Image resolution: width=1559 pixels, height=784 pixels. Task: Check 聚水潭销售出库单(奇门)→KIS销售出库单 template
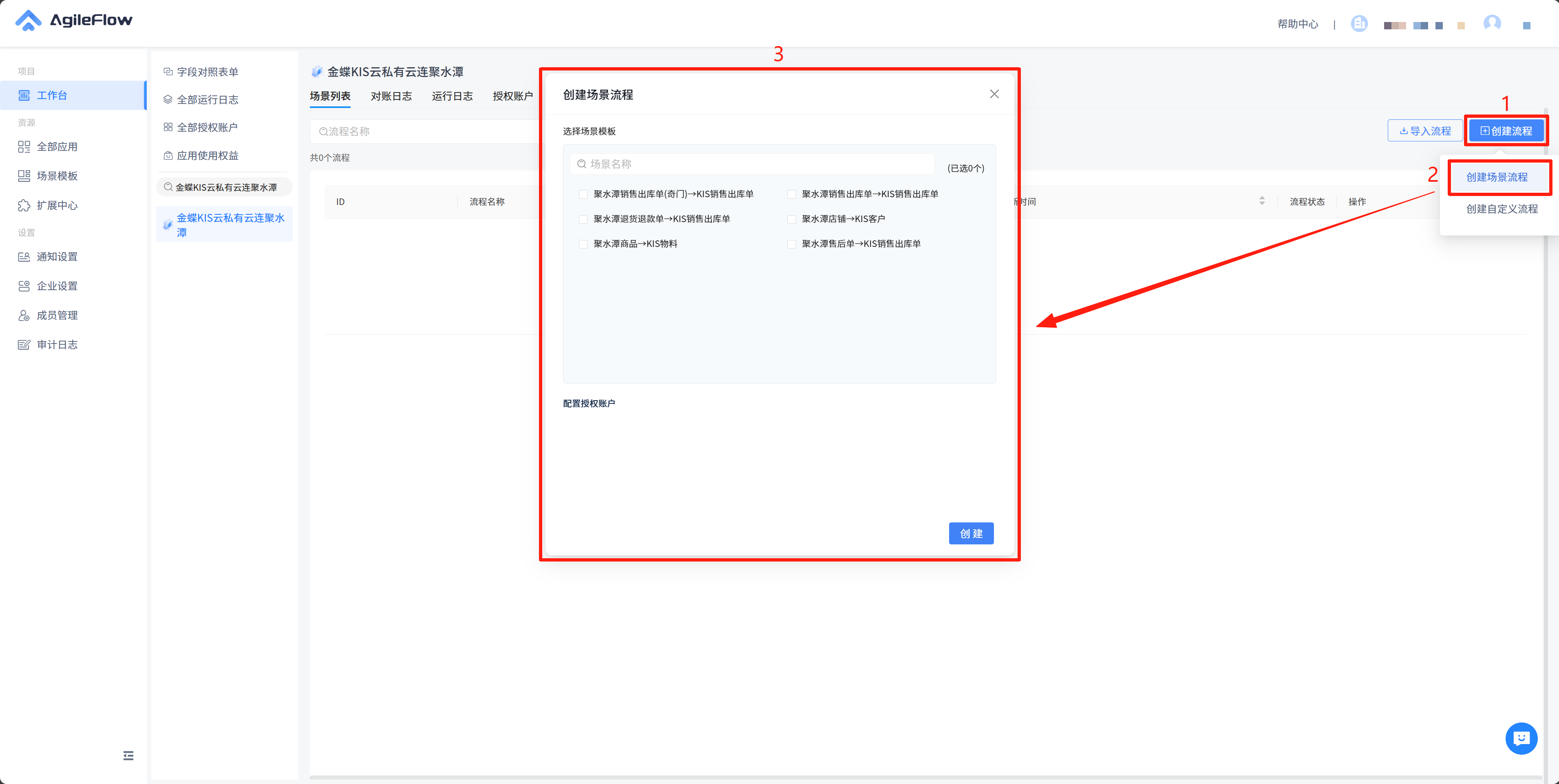[583, 194]
